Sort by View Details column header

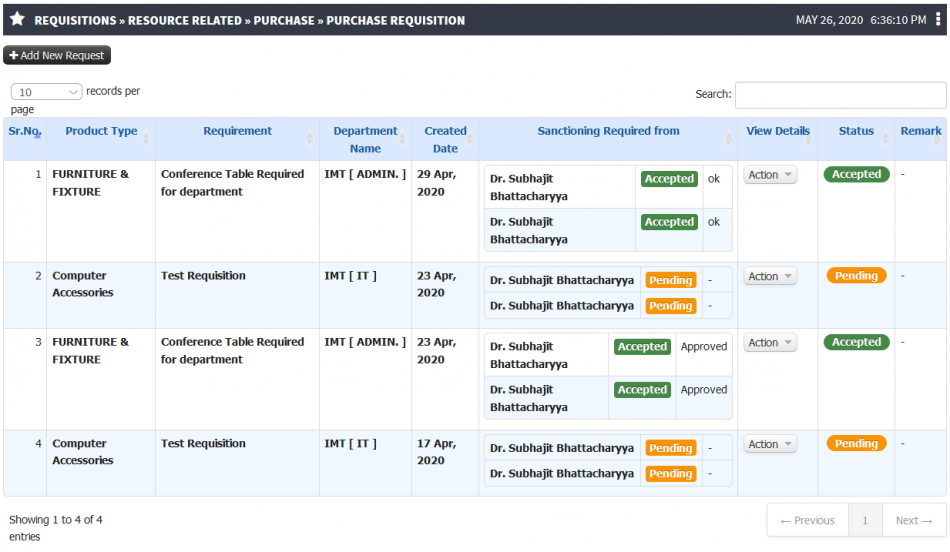(x=778, y=139)
